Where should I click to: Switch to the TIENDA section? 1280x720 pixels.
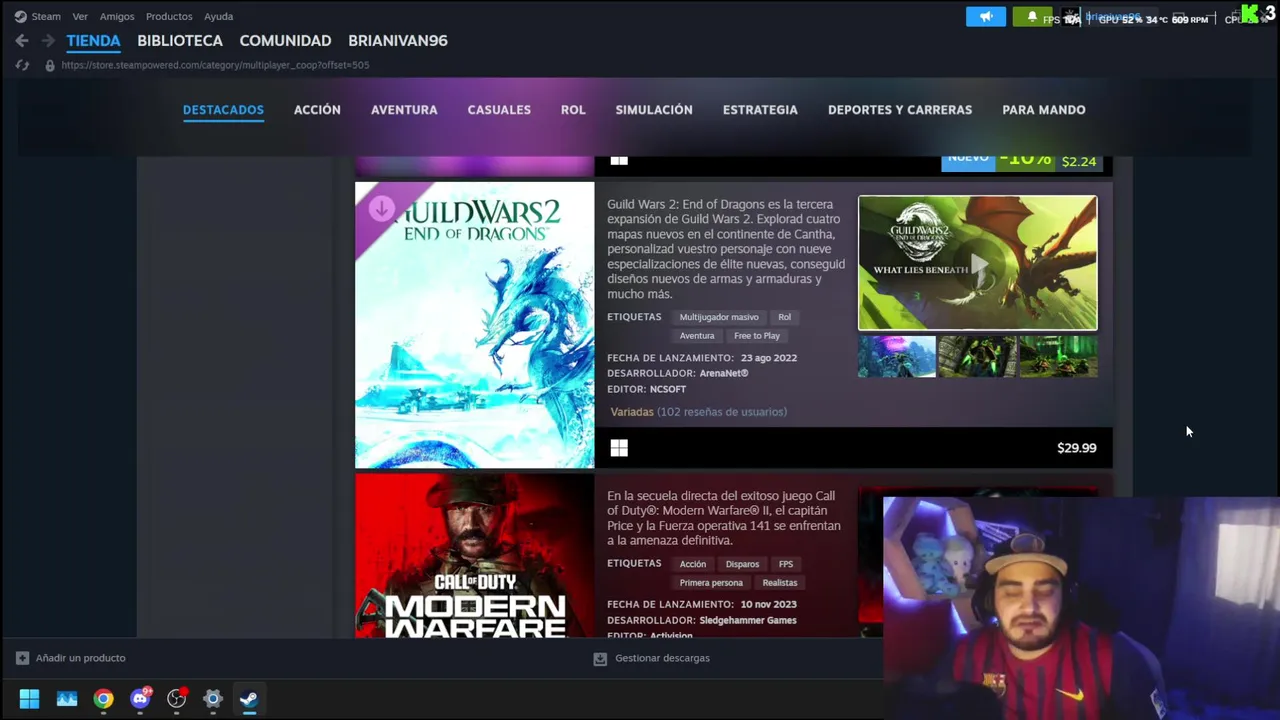(x=93, y=41)
